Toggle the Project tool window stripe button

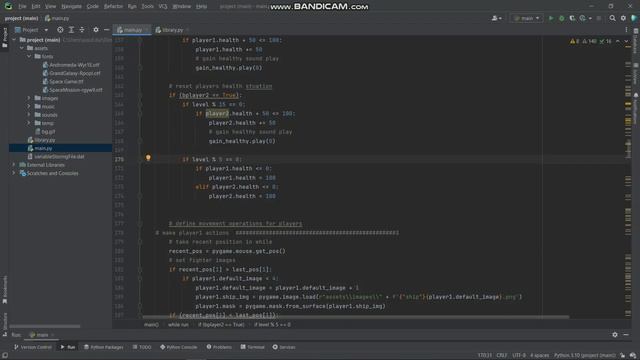(x=5, y=38)
